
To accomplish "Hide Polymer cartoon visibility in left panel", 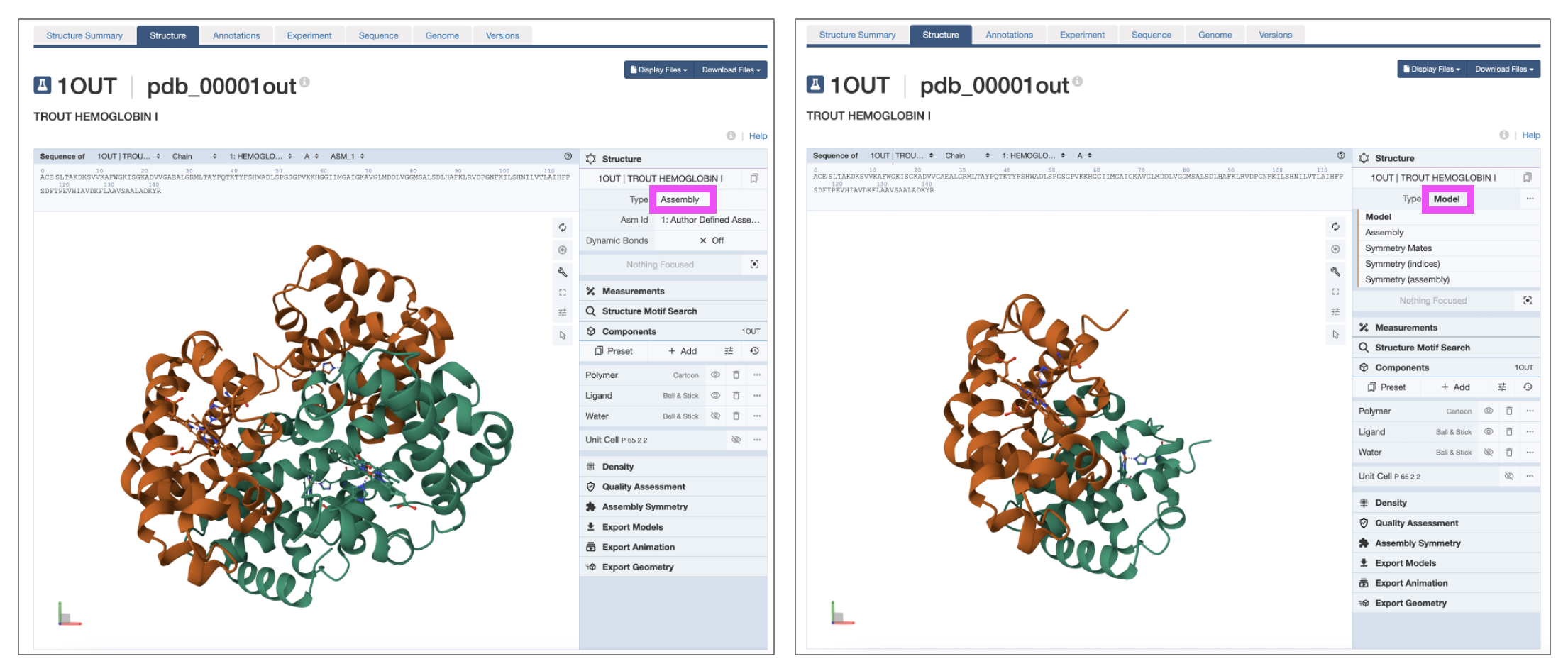I will 715,375.
